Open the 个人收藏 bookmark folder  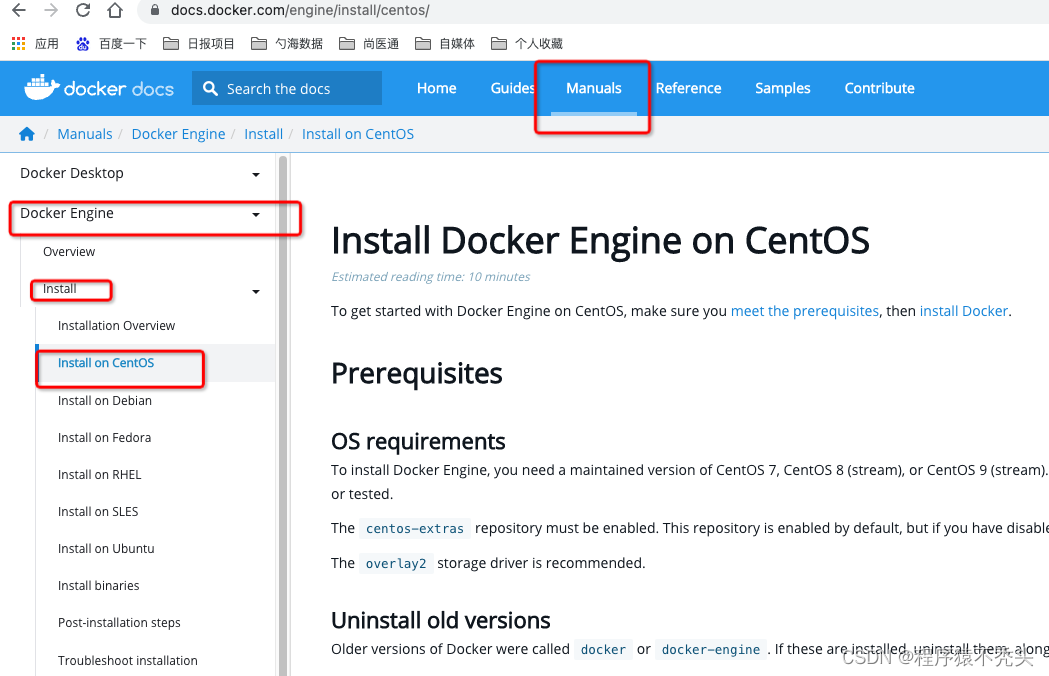coord(527,44)
